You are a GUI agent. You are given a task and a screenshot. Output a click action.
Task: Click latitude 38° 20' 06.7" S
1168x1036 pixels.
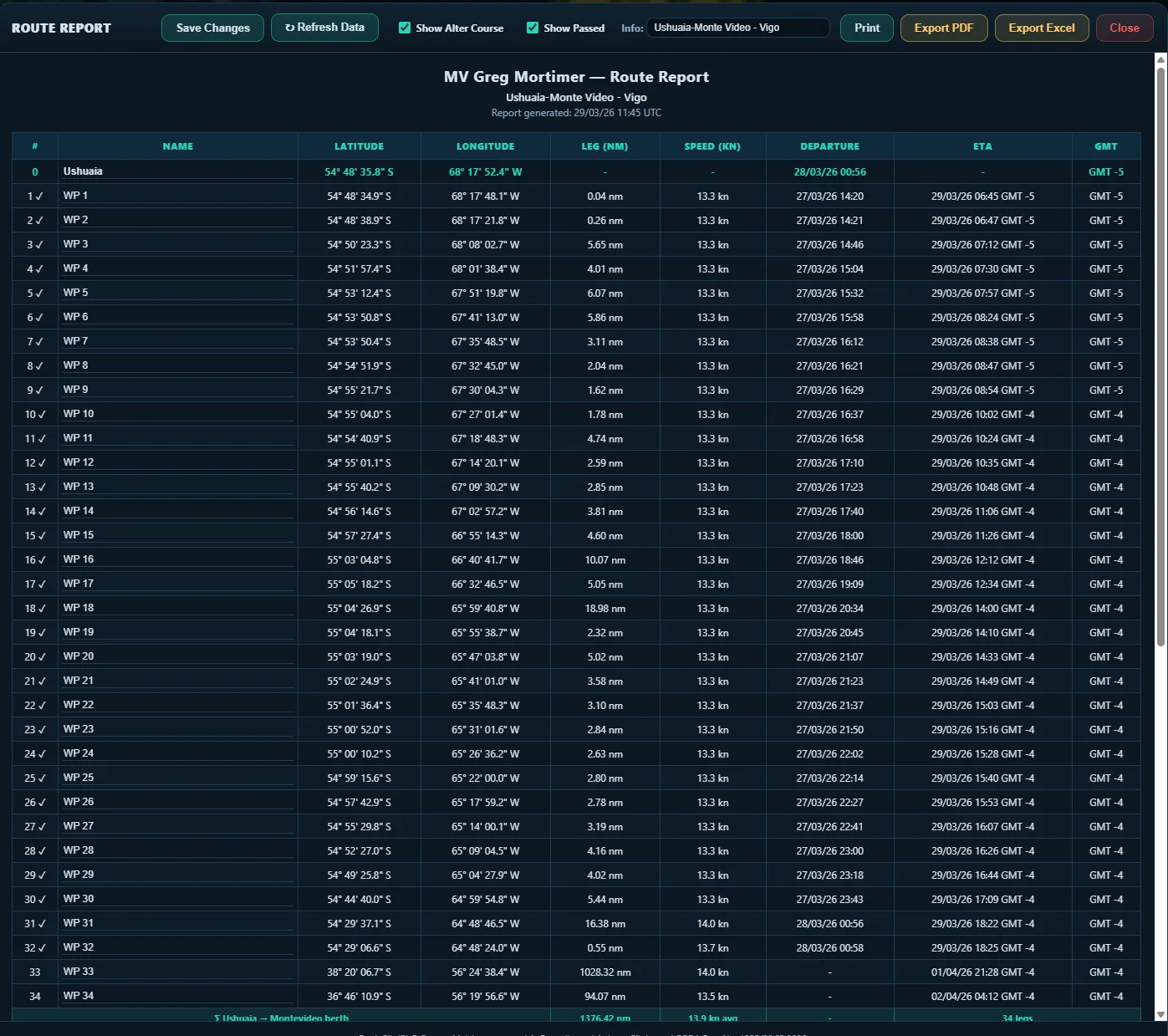pyautogui.click(x=360, y=972)
